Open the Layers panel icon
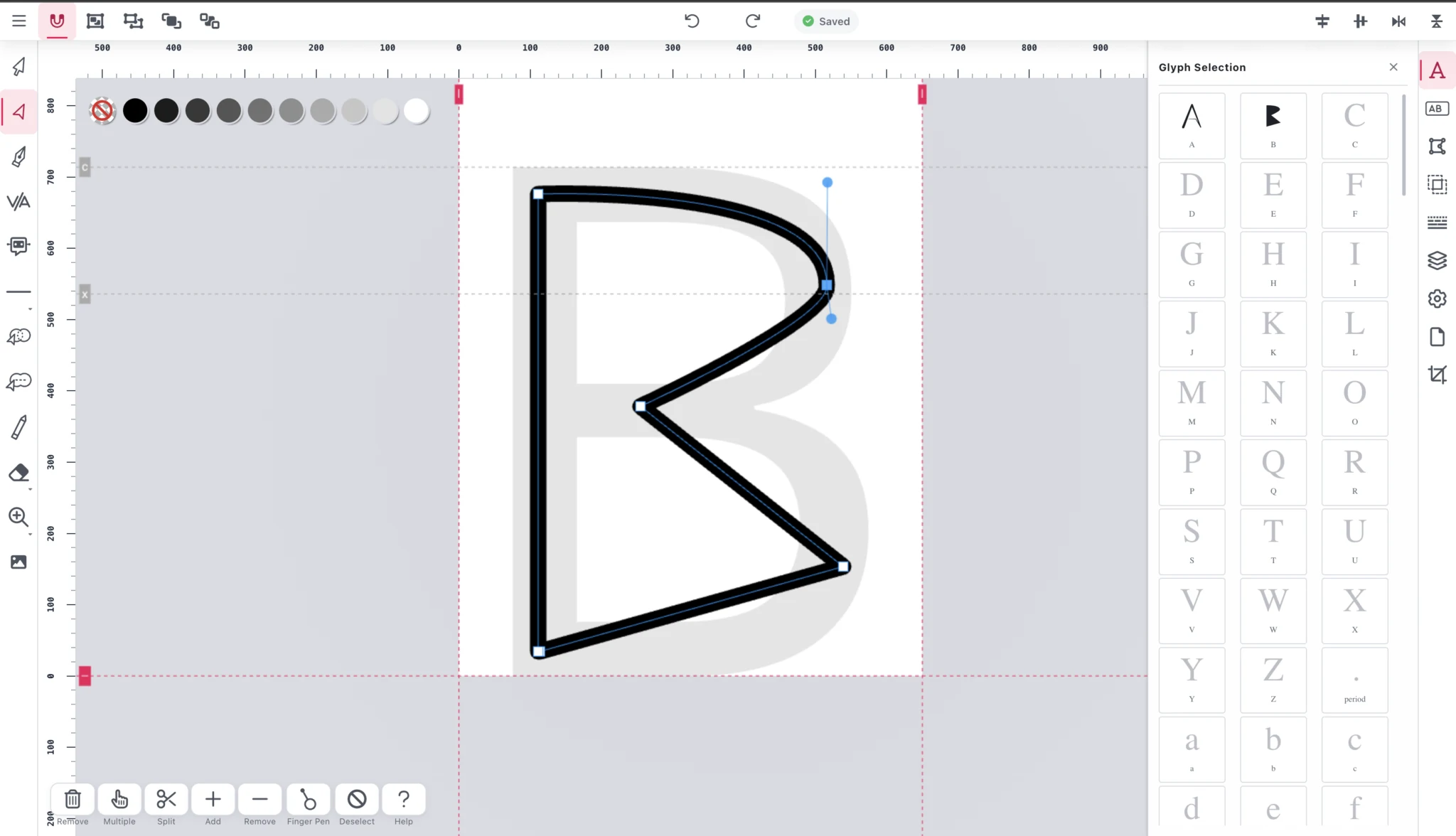 pos(1437,261)
